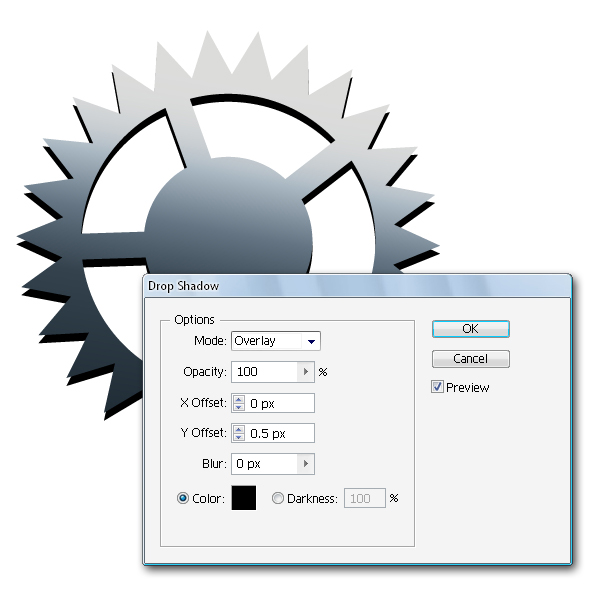Click the Y Offset stepper up arrow
600x600 pixels.
(239, 429)
